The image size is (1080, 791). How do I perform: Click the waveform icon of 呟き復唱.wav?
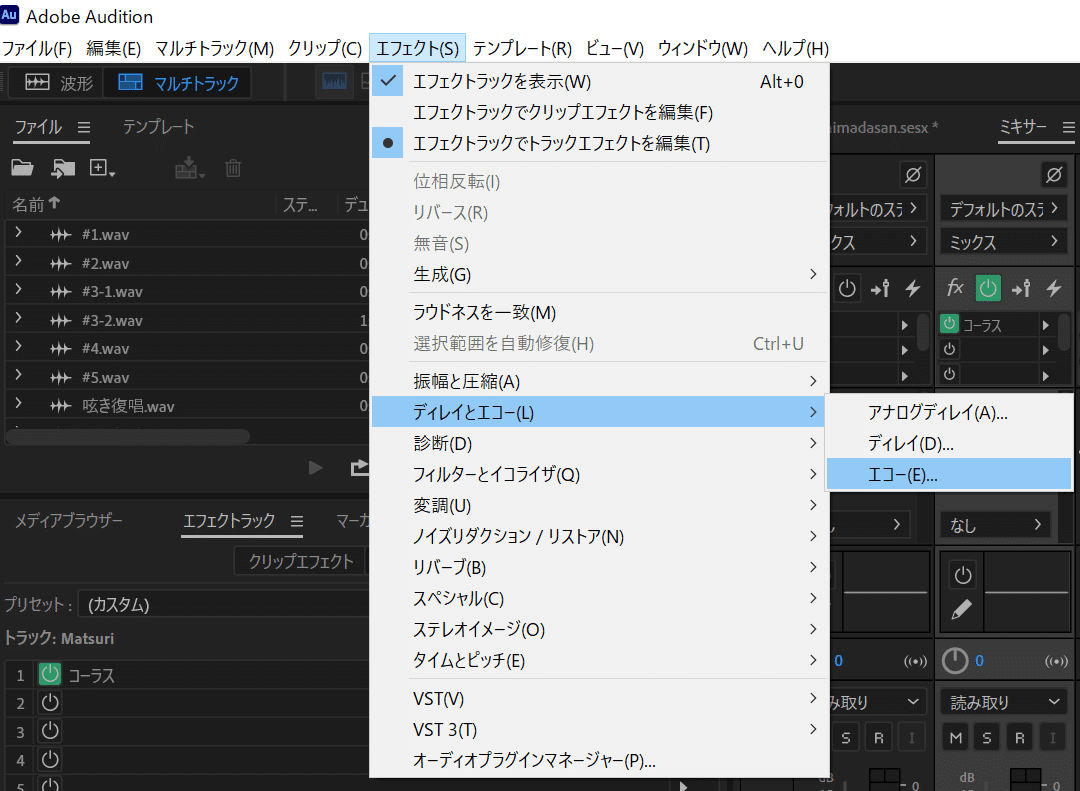pyautogui.click(x=61, y=407)
